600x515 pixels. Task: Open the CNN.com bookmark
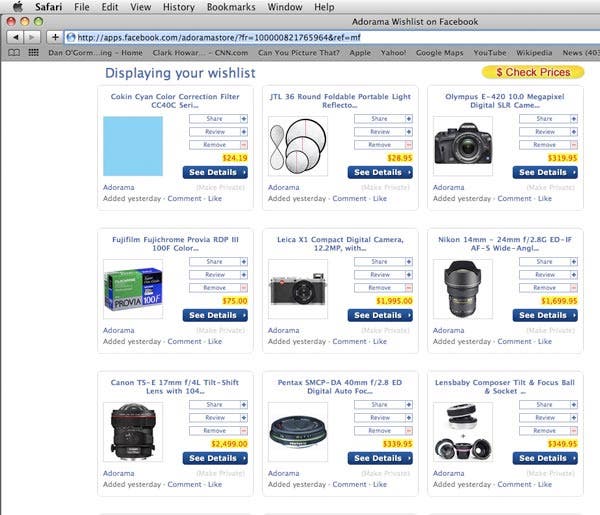click(x=200, y=53)
